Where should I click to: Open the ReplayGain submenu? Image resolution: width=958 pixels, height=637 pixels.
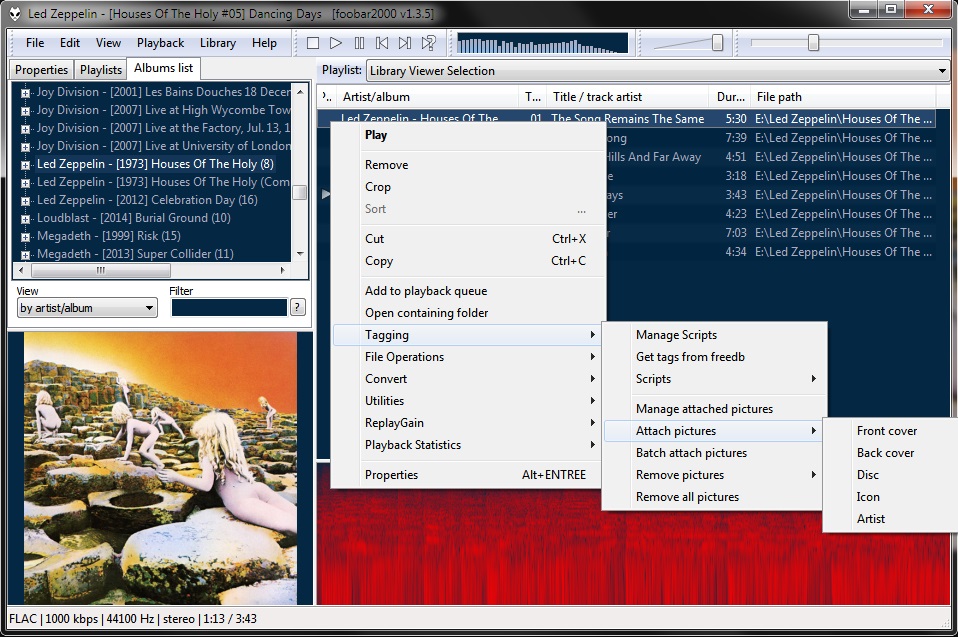click(469, 423)
